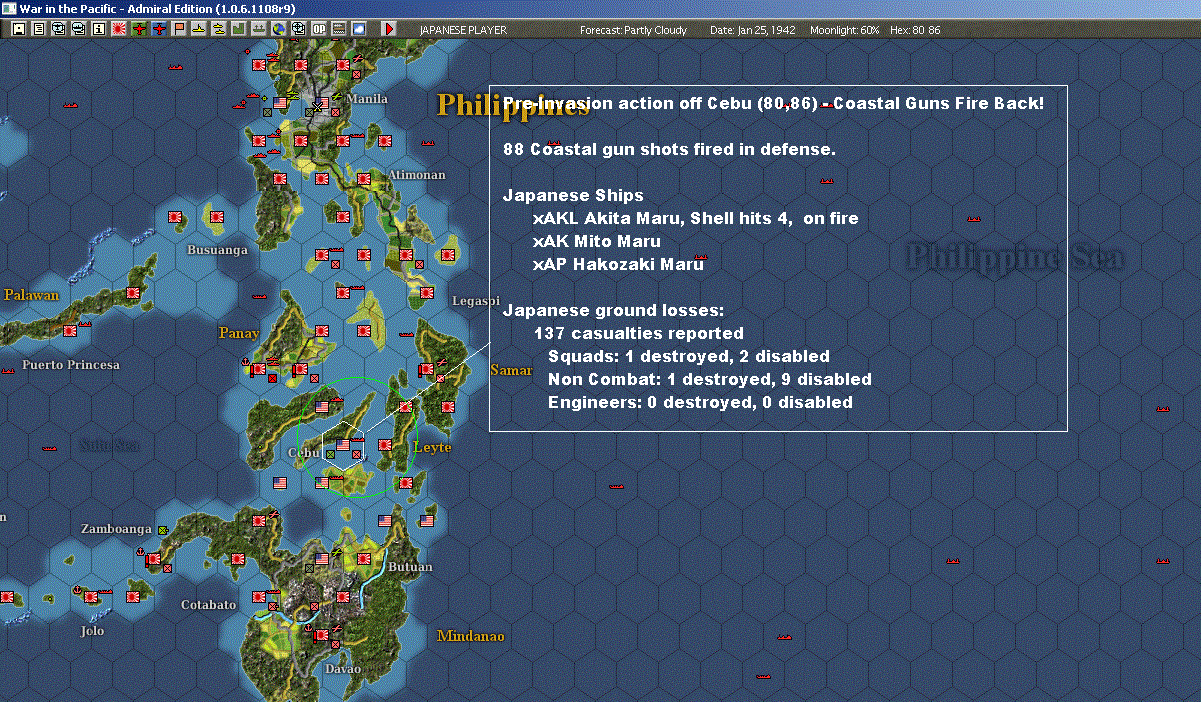This screenshot has height=702, width=1201.
Task: Click the Mindanao island label
Action: (x=471, y=636)
